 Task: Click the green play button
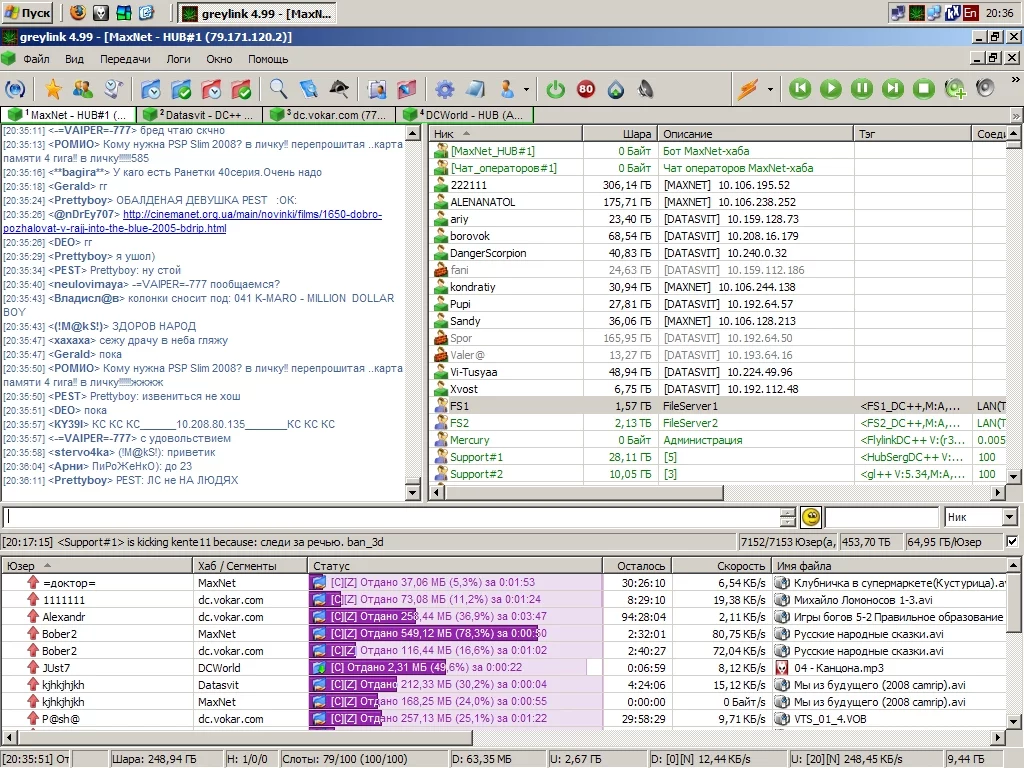[x=831, y=89]
